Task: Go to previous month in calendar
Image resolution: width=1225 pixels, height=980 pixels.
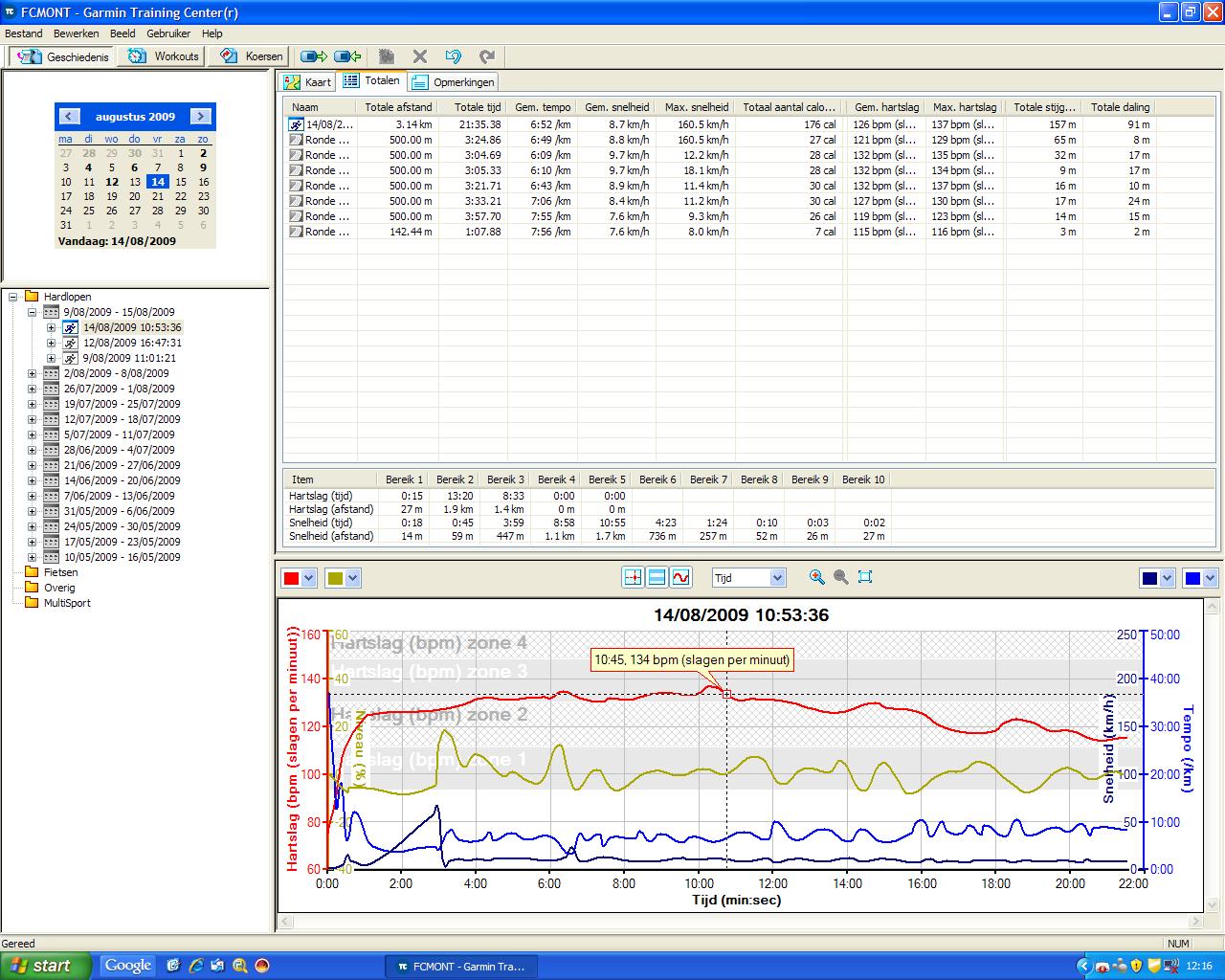Action: (69, 116)
